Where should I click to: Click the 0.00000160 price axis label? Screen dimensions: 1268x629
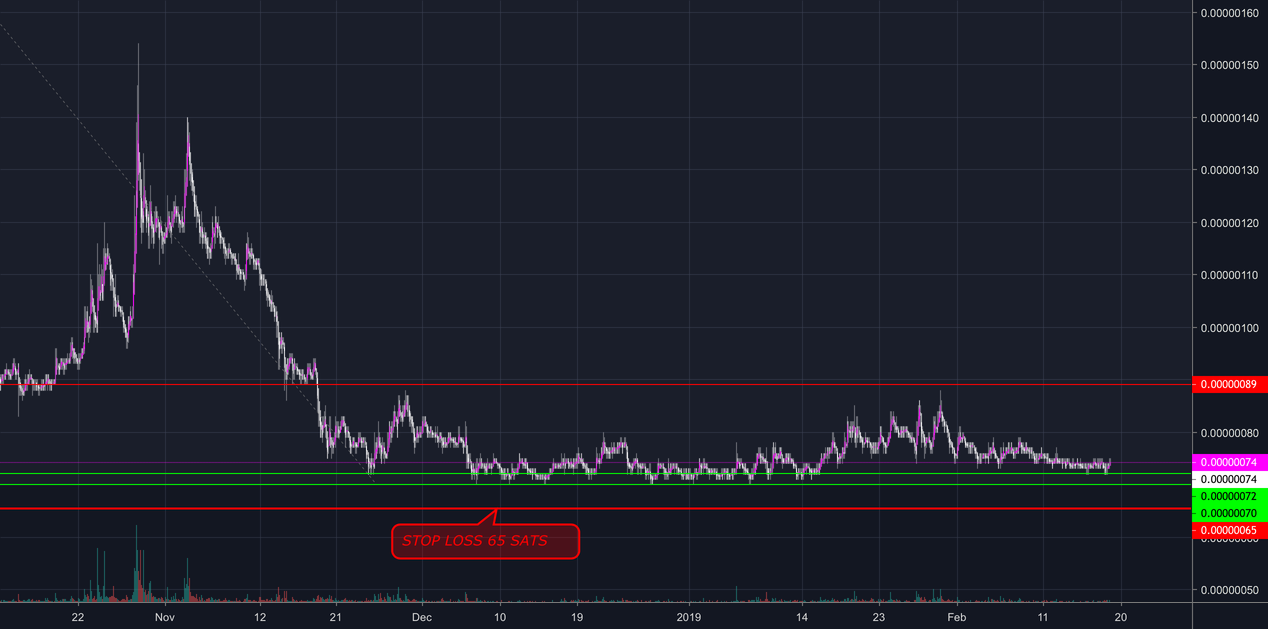tap(1231, 13)
